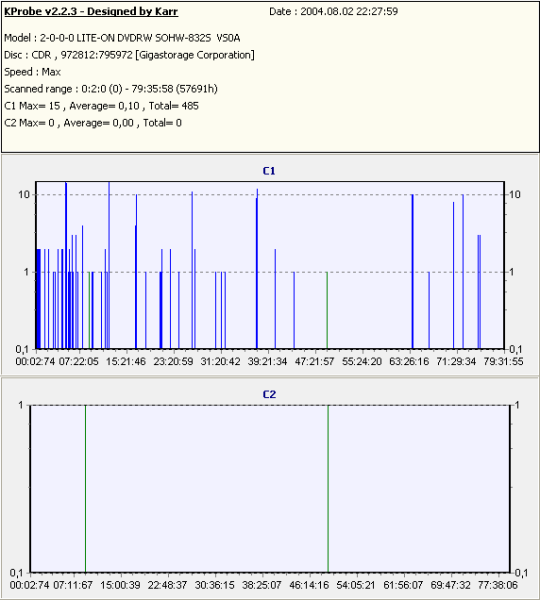Click the C1 Max= 15 statistics line
The width and height of the screenshot is (540, 600).
[101, 106]
